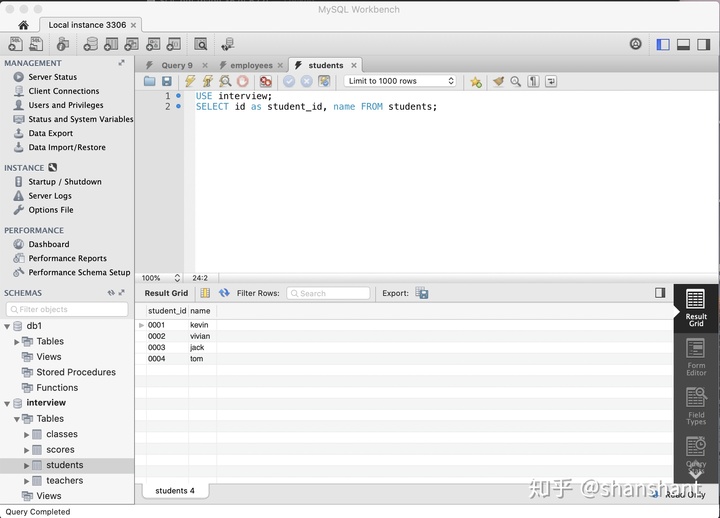This screenshot has width=720, height=518.
Task: Toggle wrap cell content icon in result grid
Action: click(205, 293)
